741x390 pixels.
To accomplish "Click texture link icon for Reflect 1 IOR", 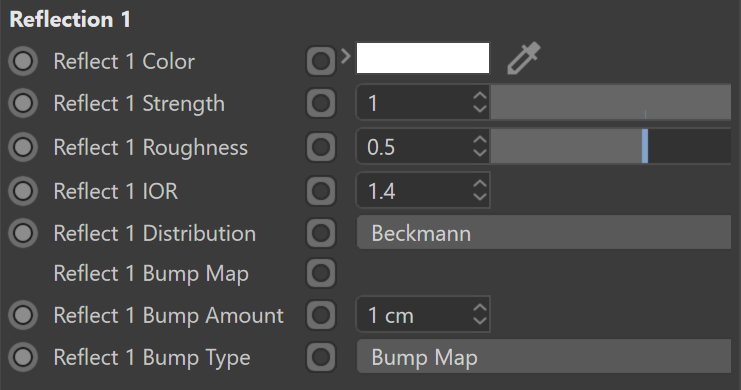I will (x=321, y=191).
